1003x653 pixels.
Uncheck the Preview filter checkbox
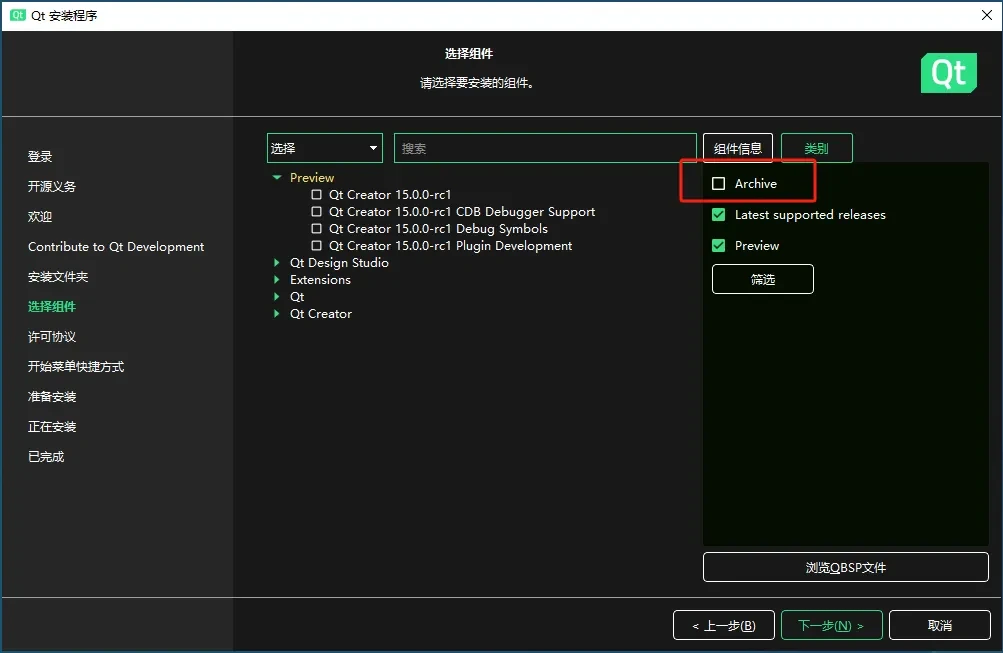pyautogui.click(x=718, y=246)
